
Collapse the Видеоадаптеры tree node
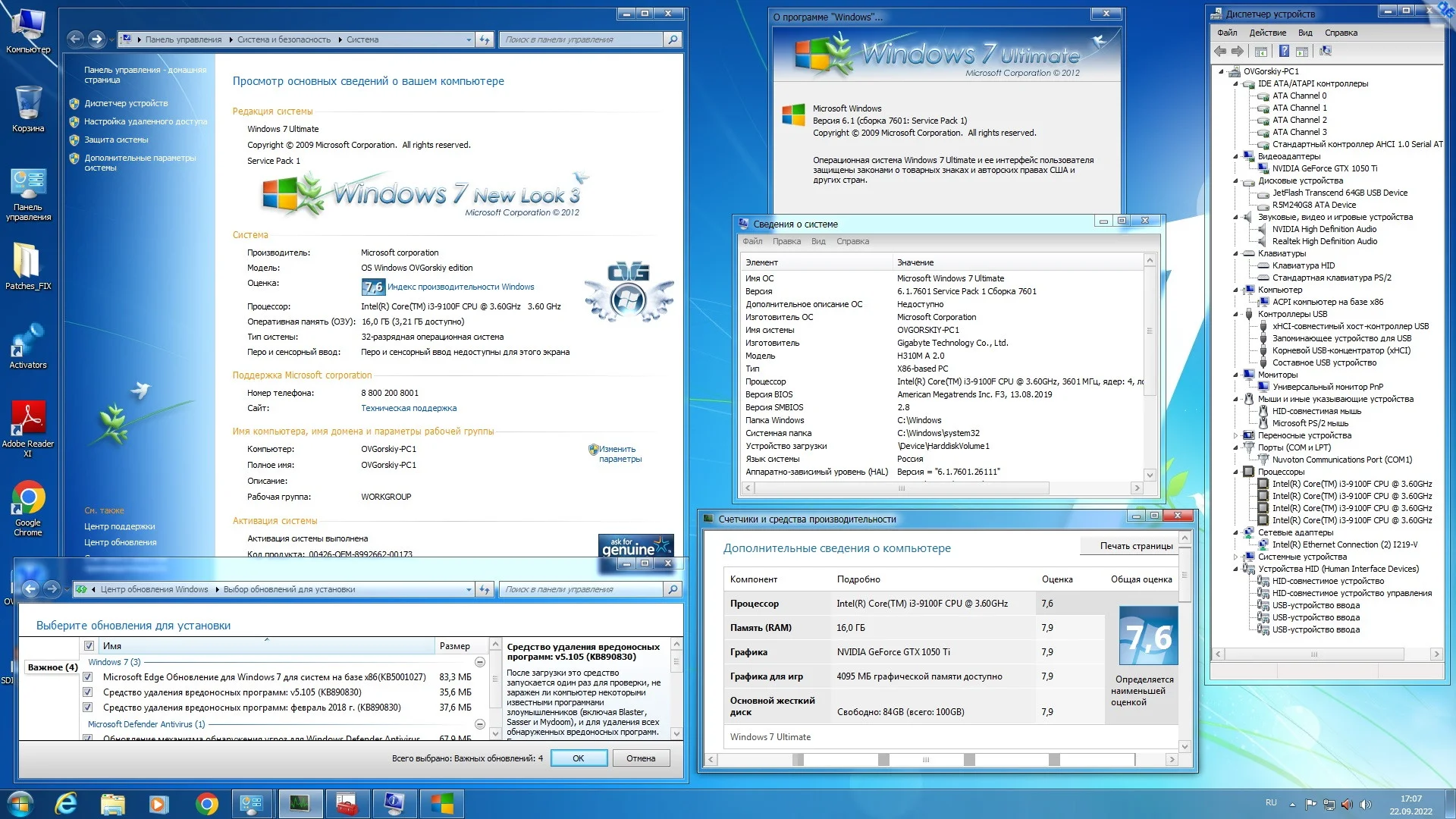(1236, 156)
